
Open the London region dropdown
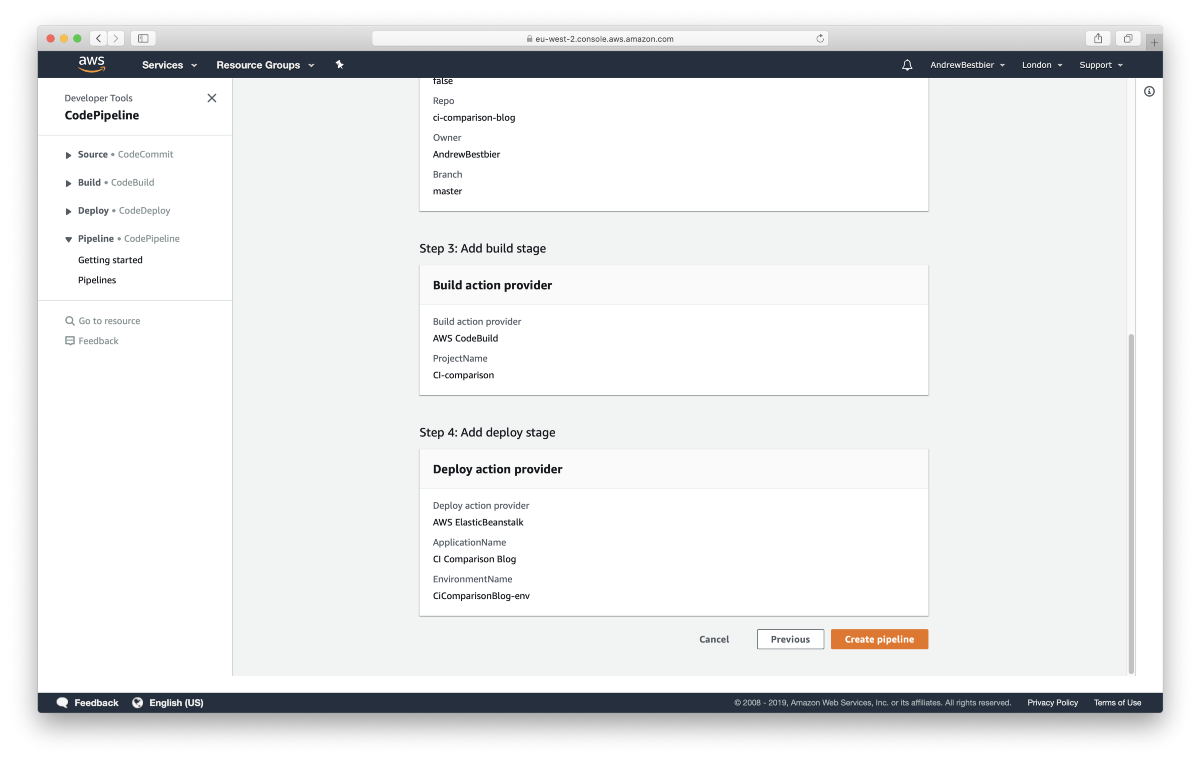click(1042, 65)
